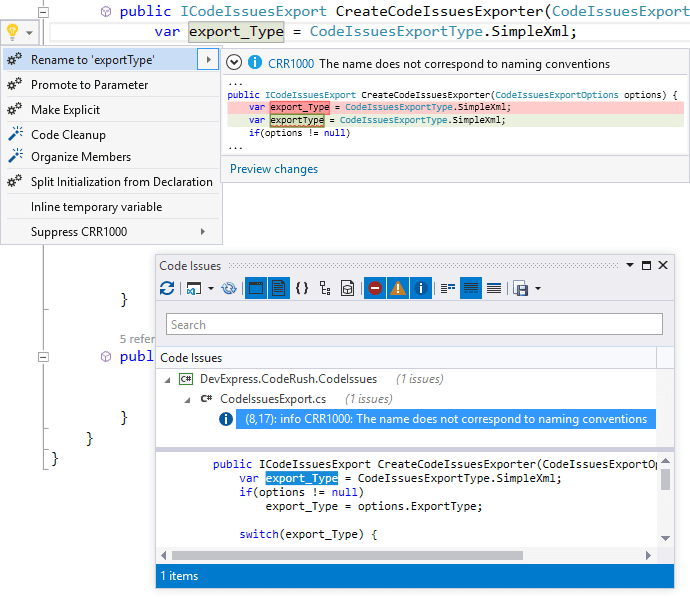The height and width of the screenshot is (597, 690).
Task: Choose Inline temporary variable from menu
Action: pos(96,207)
